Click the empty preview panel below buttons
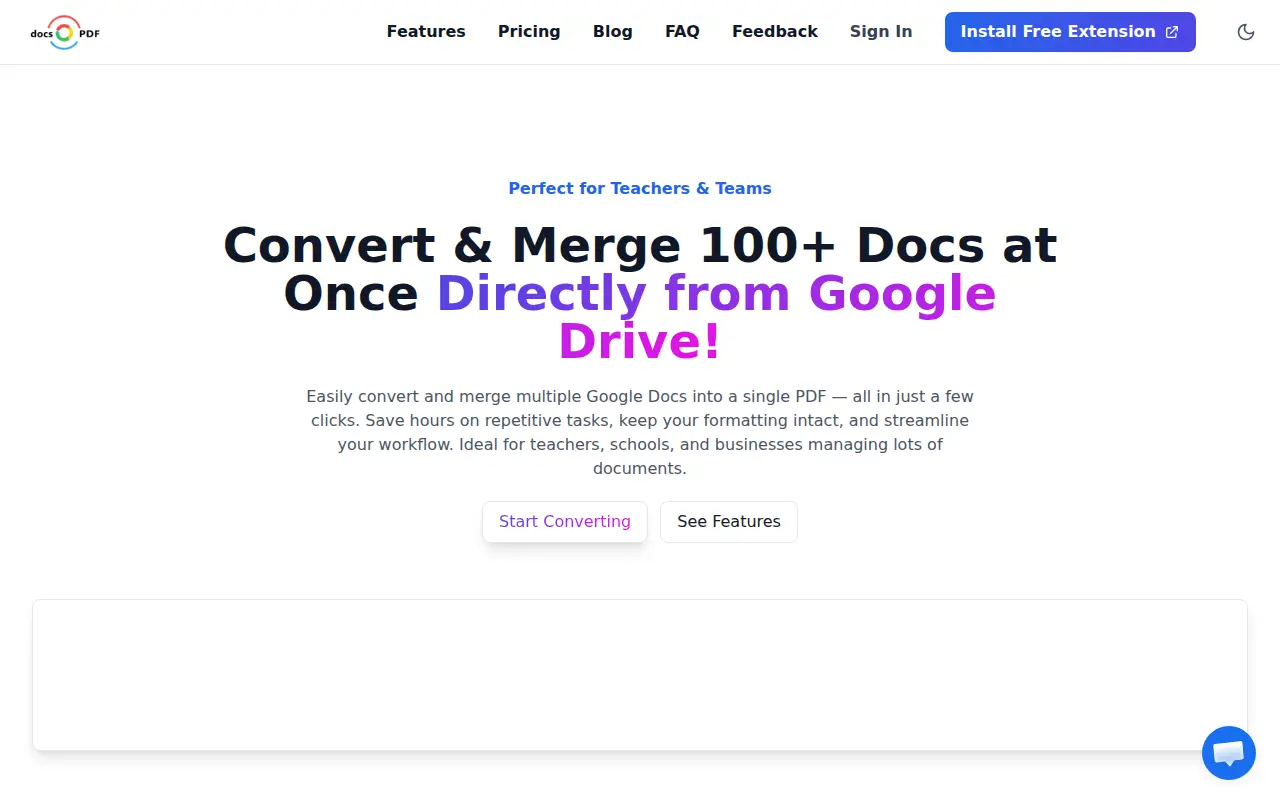This screenshot has height=800, width=1280. [x=640, y=675]
